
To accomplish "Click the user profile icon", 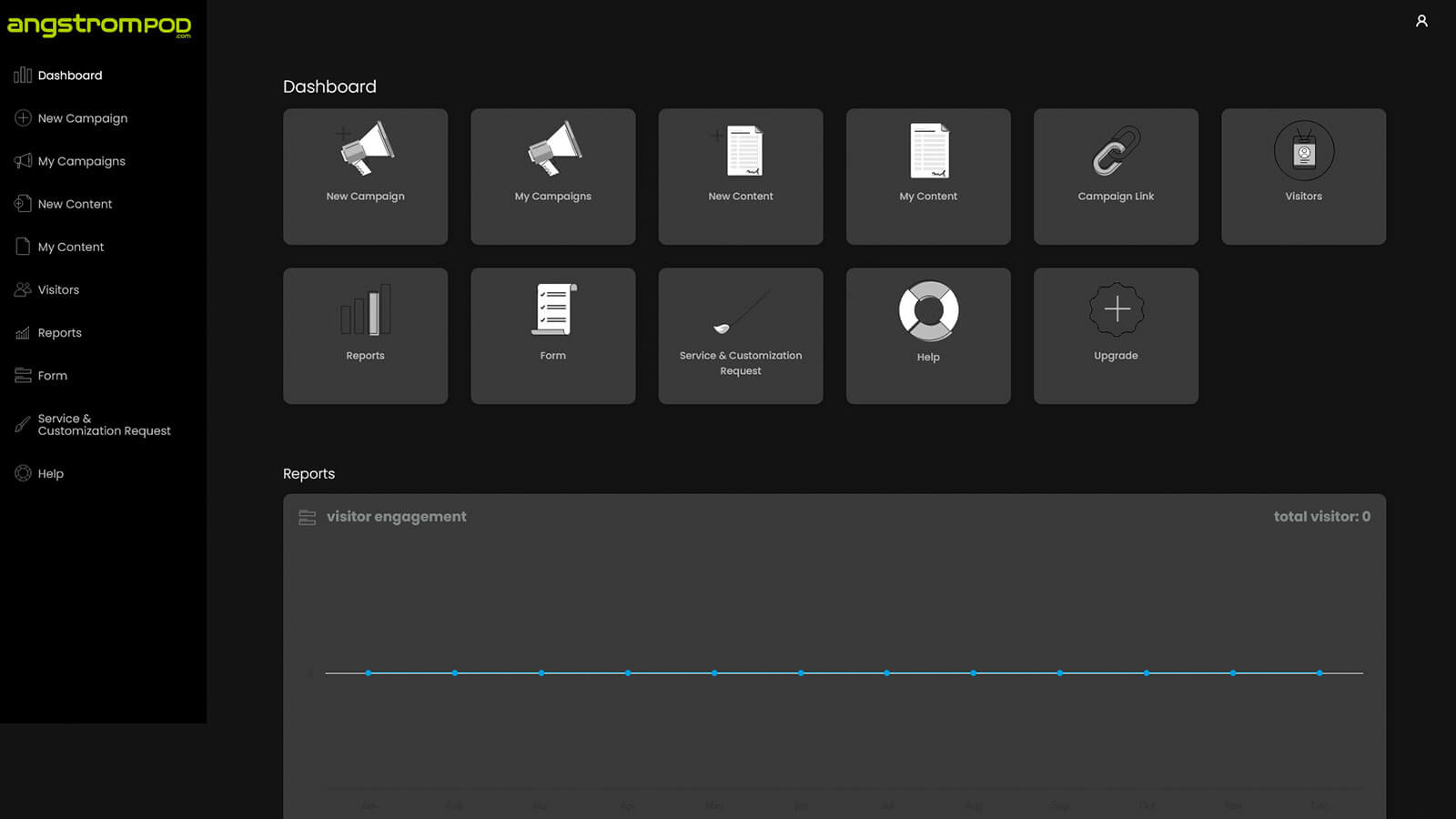I will point(1421,21).
